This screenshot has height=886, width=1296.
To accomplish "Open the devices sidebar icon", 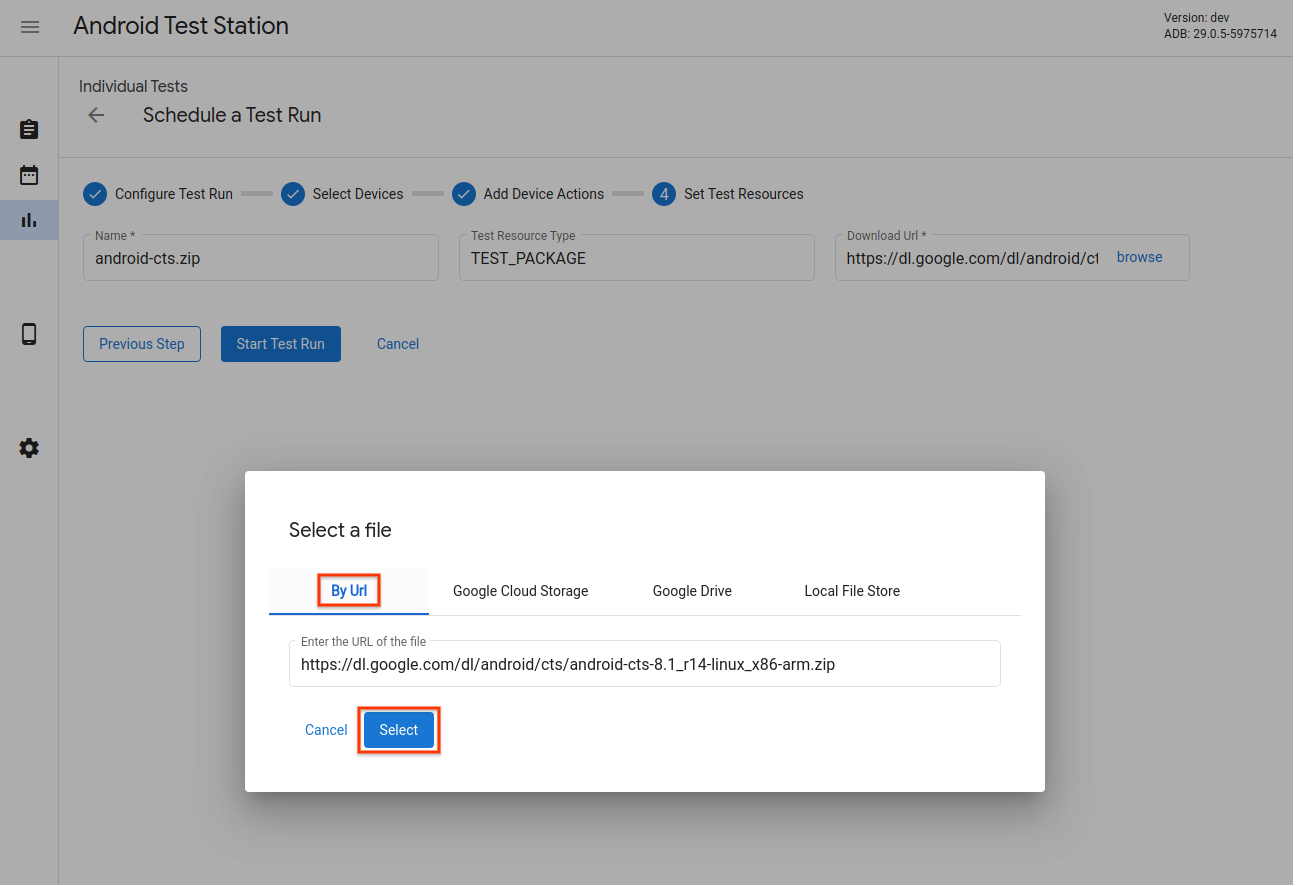I will click(x=29, y=334).
